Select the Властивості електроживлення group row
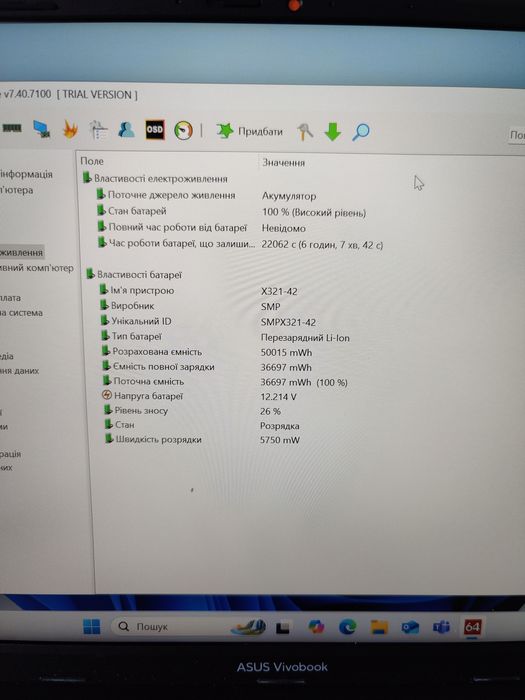The height and width of the screenshot is (700, 525). (155, 179)
